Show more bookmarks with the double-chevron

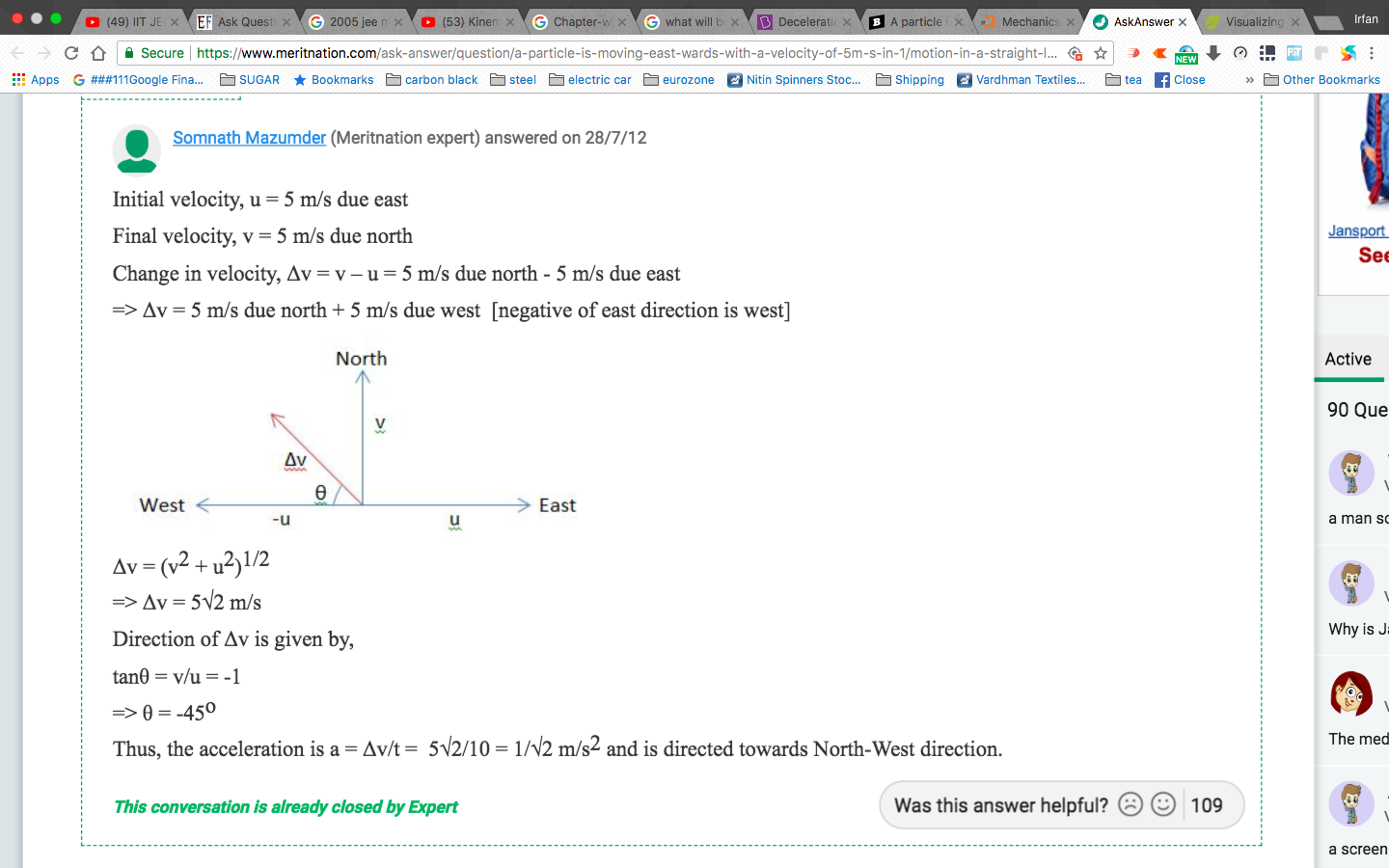[x=1250, y=80]
